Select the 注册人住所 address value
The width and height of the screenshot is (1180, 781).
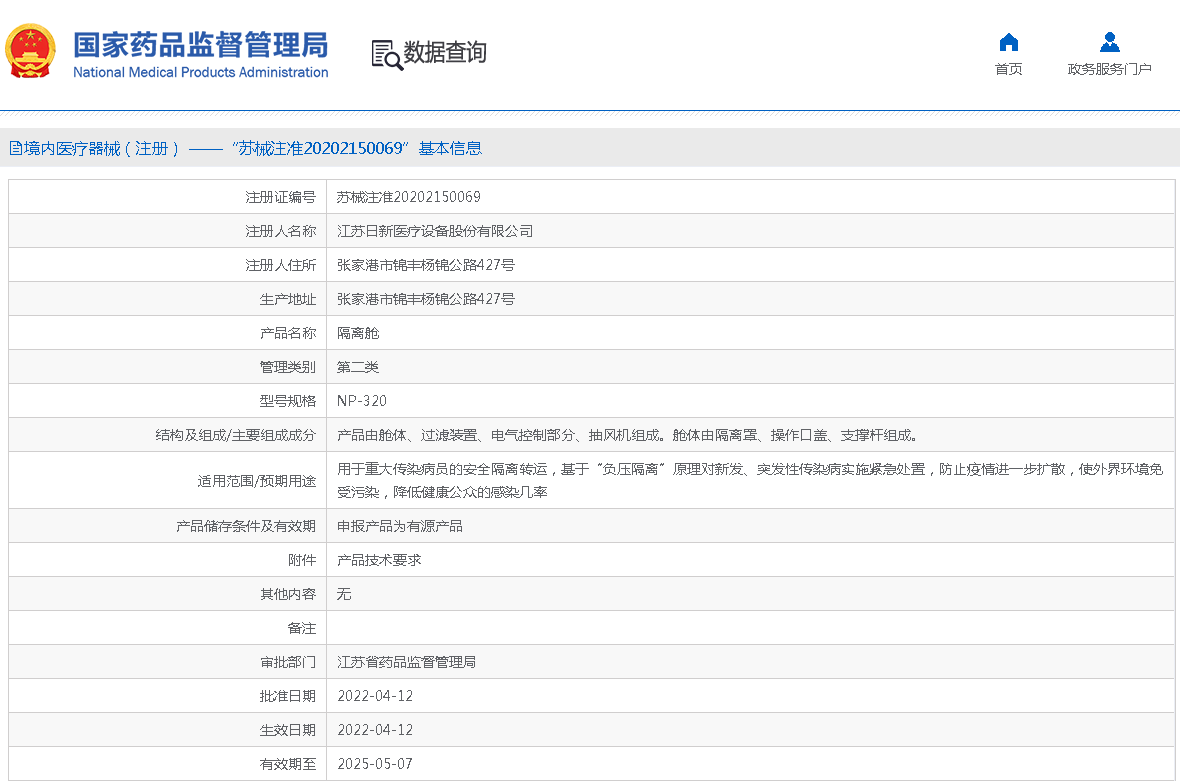[426, 265]
